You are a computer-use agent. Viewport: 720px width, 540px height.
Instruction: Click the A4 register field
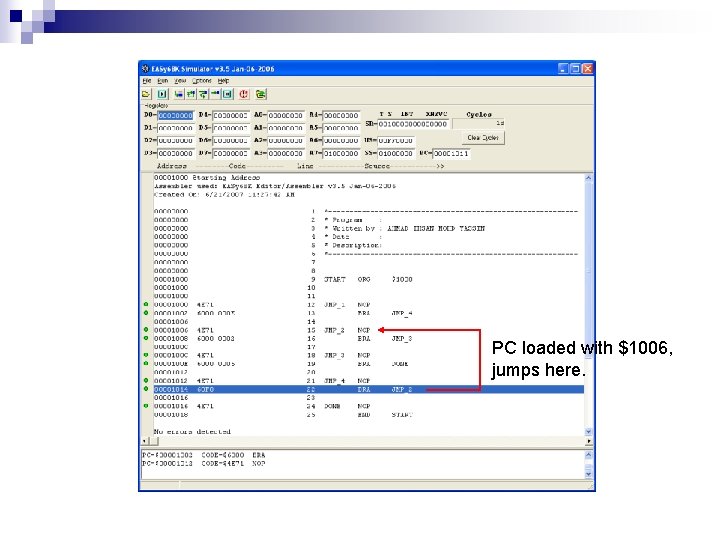pyautogui.click(x=341, y=116)
